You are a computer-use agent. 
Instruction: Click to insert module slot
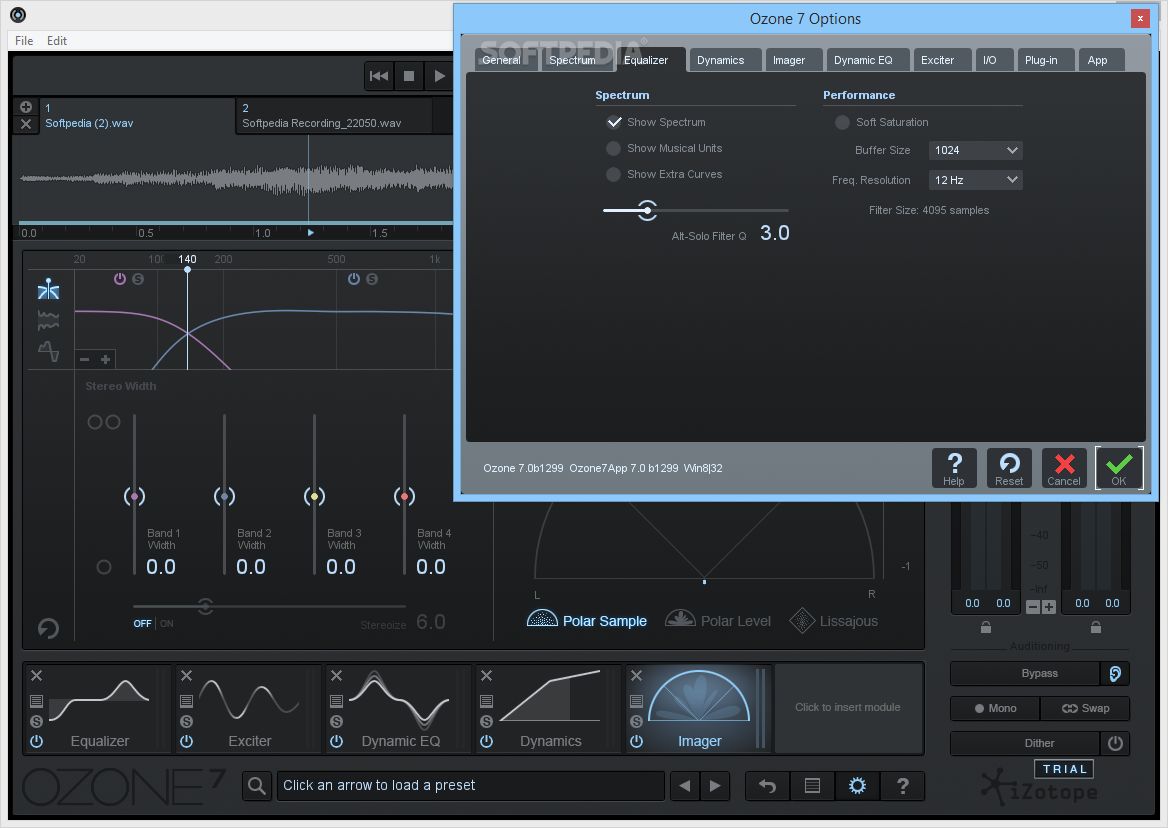tap(848, 707)
